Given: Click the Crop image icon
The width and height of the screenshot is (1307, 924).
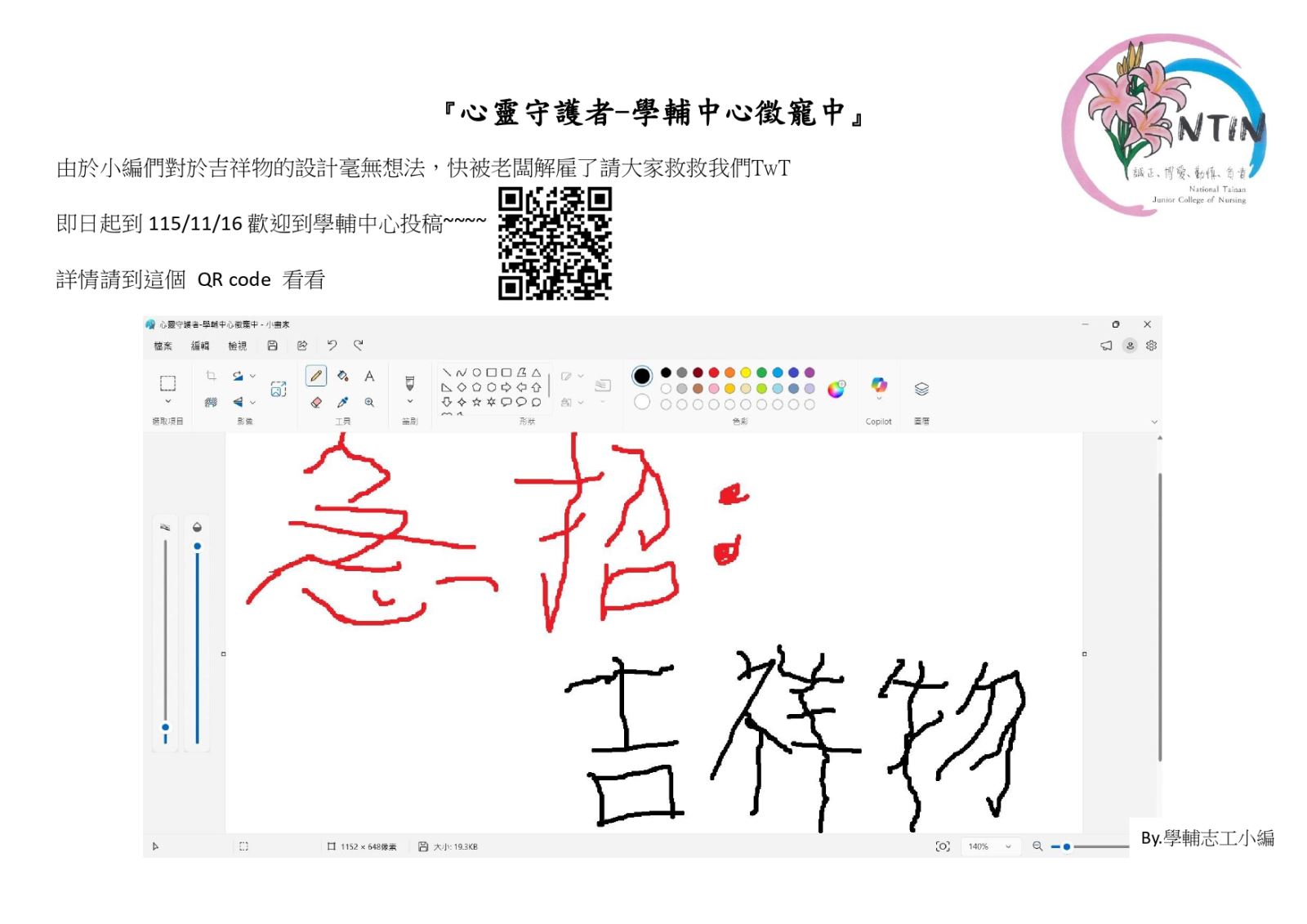Looking at the screenshot, I should [x=211, y=376].
